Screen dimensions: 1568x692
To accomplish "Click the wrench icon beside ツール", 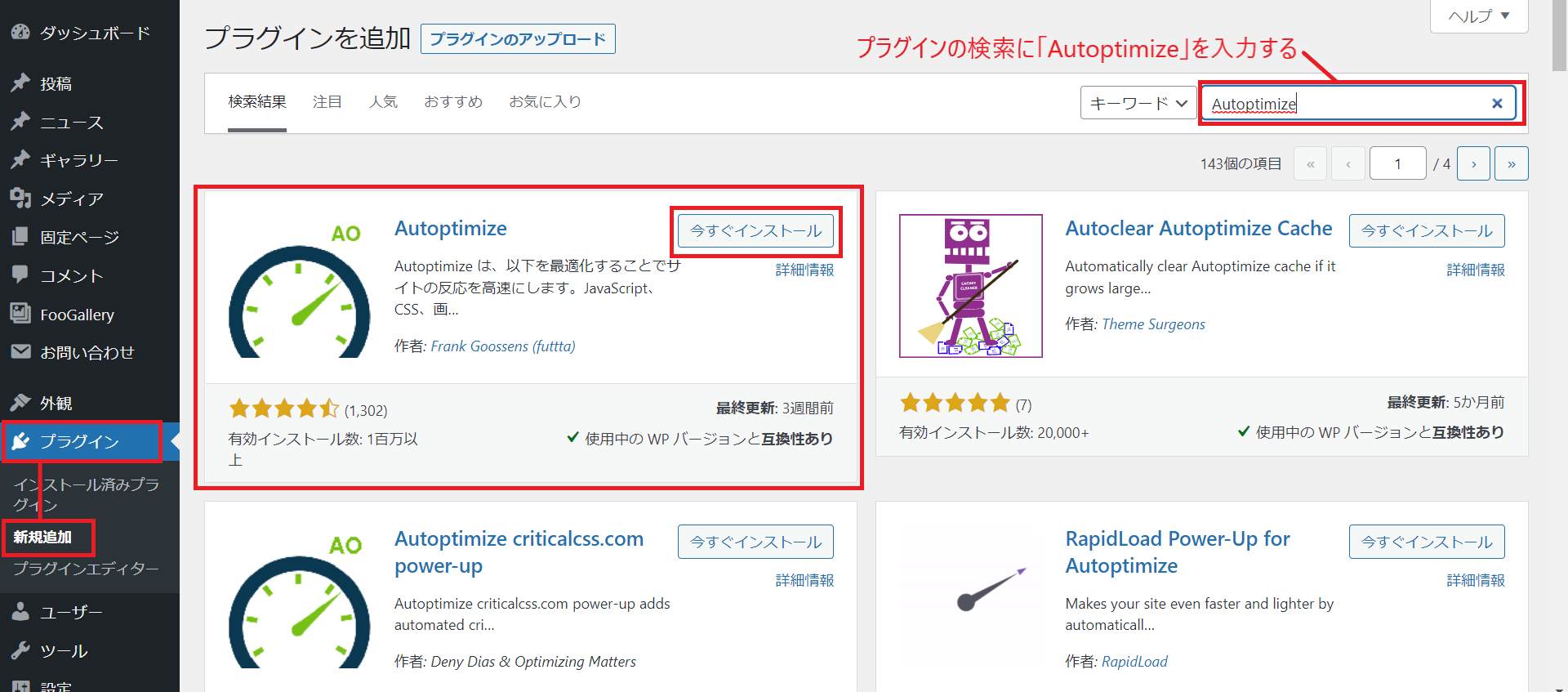I will pos(20,650).
